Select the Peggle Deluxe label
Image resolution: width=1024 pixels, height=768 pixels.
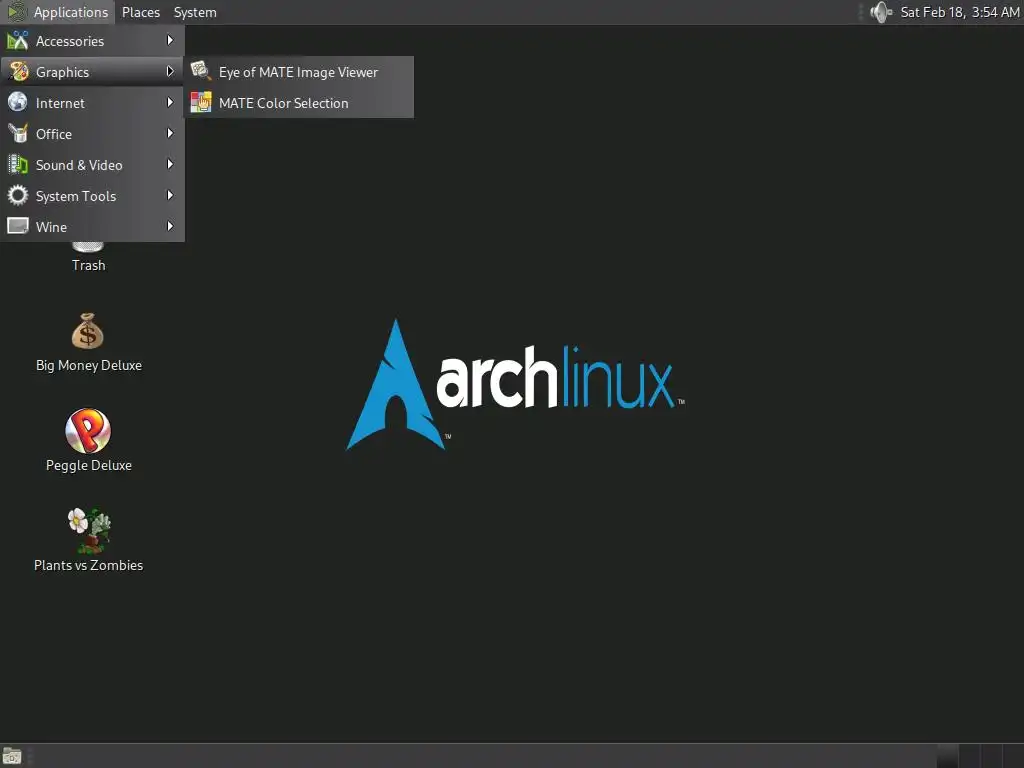click(x=89, y=466)
